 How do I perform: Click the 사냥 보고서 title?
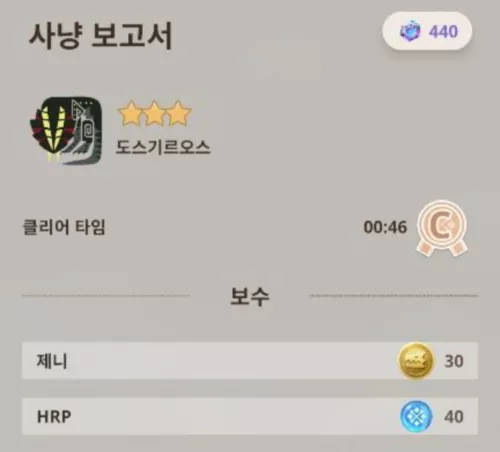click(x=100, y=35)
